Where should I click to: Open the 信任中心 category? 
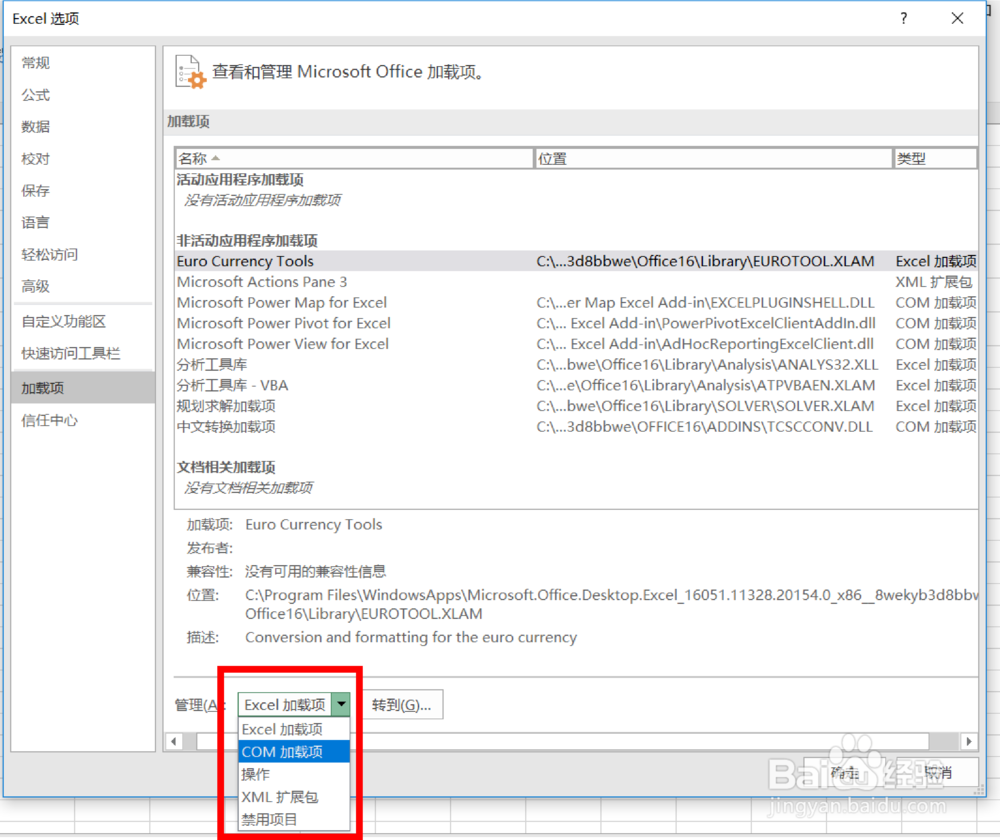83,420
